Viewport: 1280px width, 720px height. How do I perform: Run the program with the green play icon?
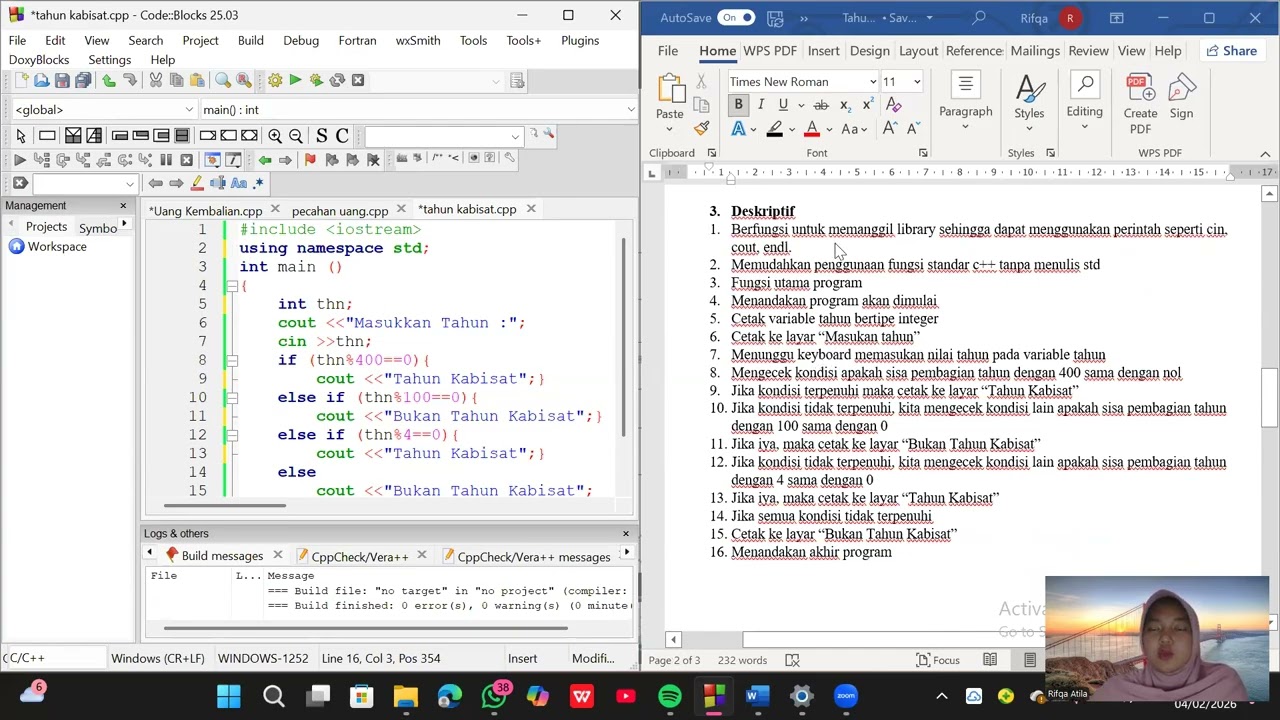(295, 80)
